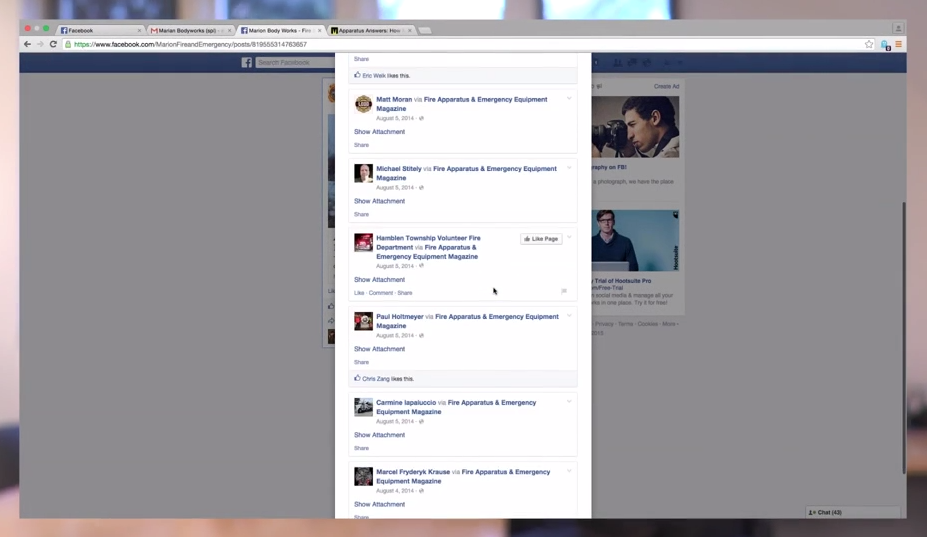Screen dimensions: 927x537
Task: Click the page's vertical scrollbar thumb
Action: [x=904, y=337]
